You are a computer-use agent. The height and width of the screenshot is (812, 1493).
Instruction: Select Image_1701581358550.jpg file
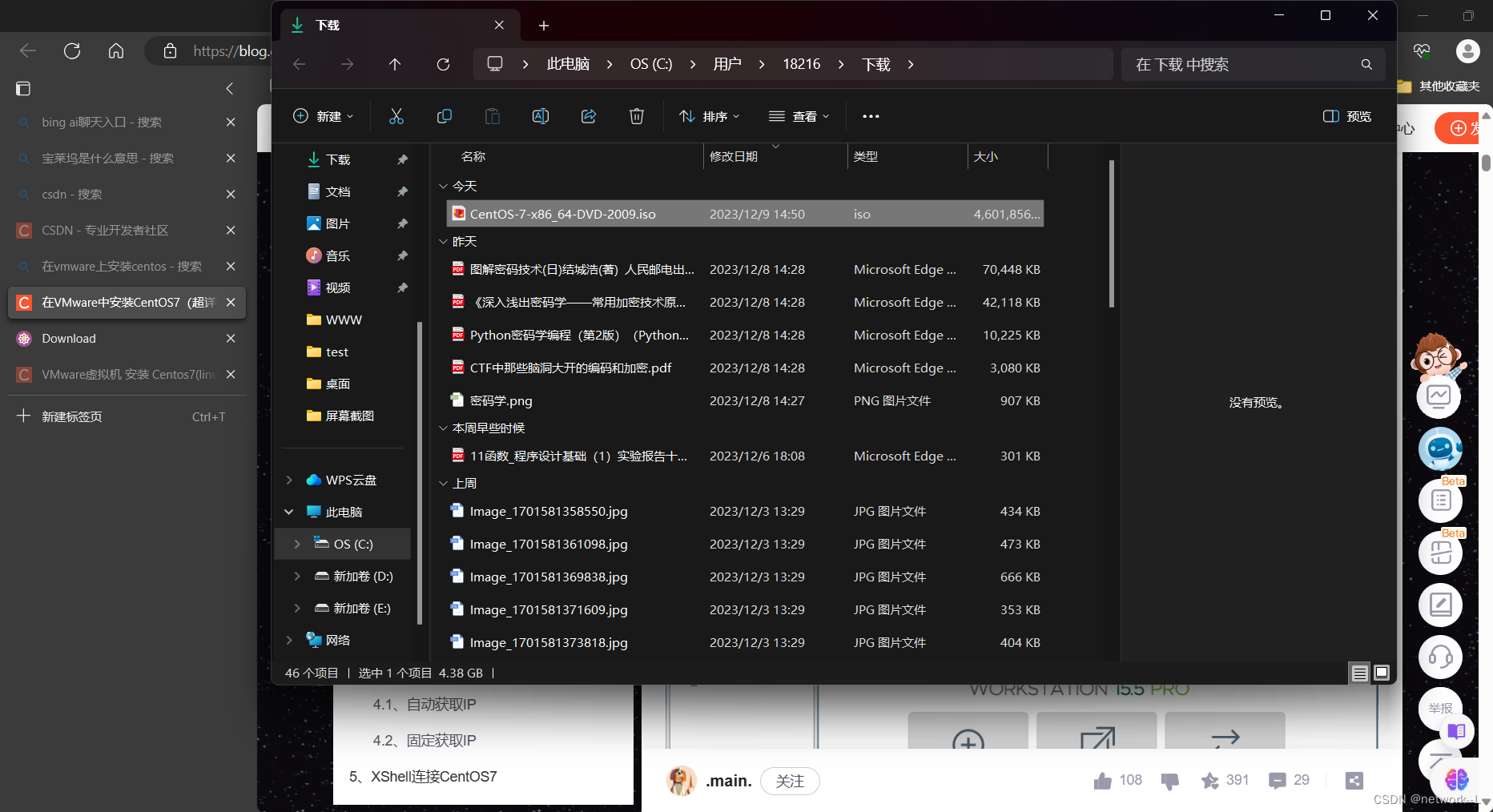click(x=745, y=511)
